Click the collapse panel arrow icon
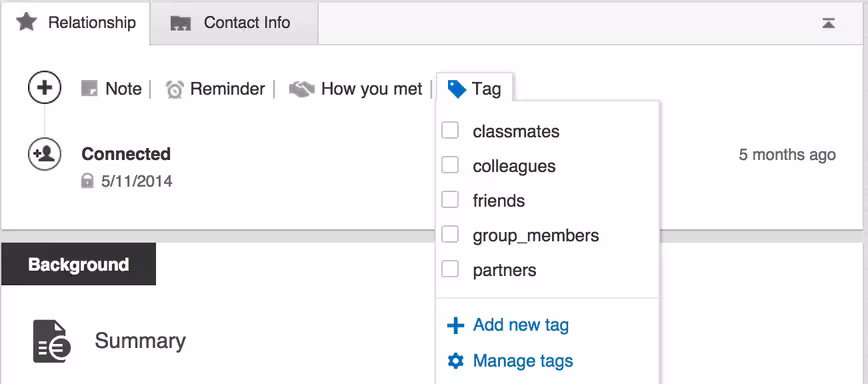This screenshot has width=868, height=384. [x=828, y=23]
